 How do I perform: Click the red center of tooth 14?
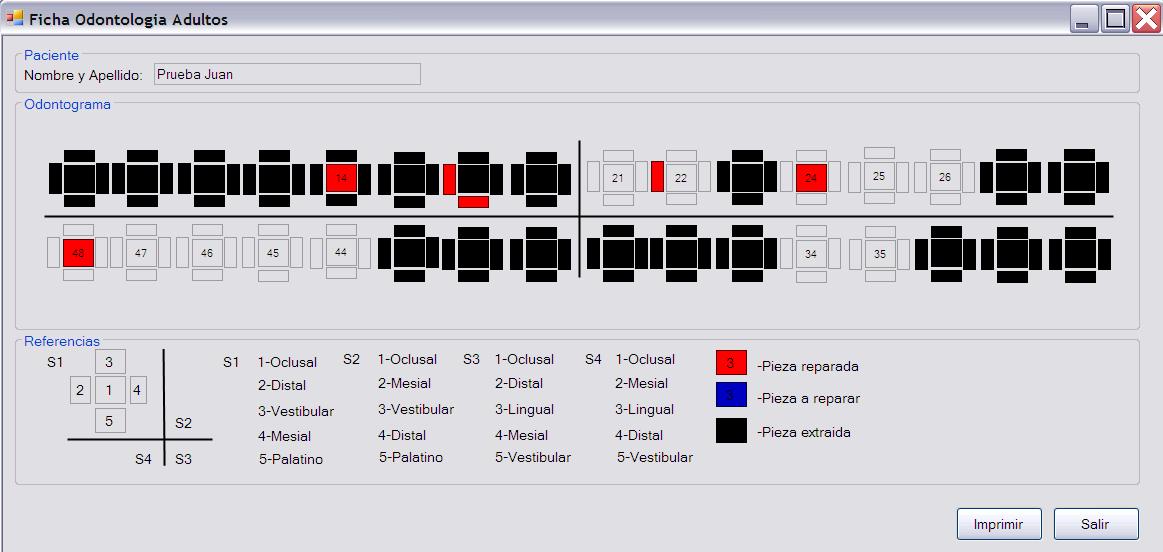341,178
